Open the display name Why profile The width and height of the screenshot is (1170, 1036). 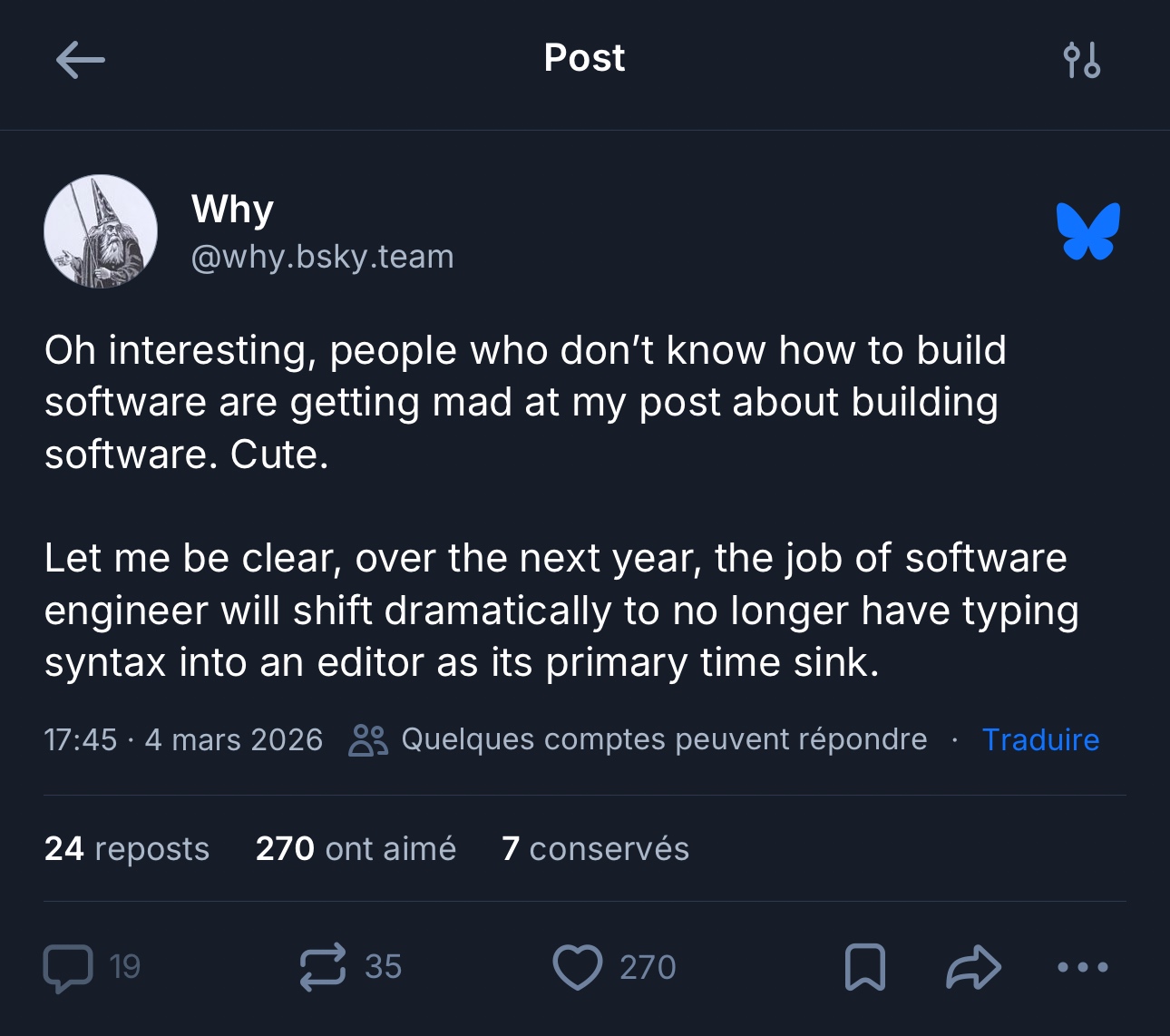(232, 210)
